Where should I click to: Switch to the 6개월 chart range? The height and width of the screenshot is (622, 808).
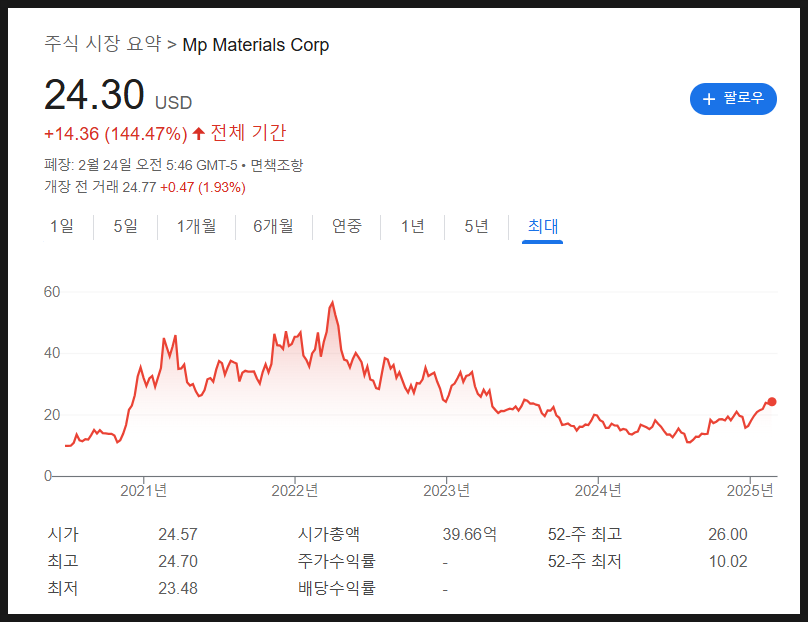273,226
